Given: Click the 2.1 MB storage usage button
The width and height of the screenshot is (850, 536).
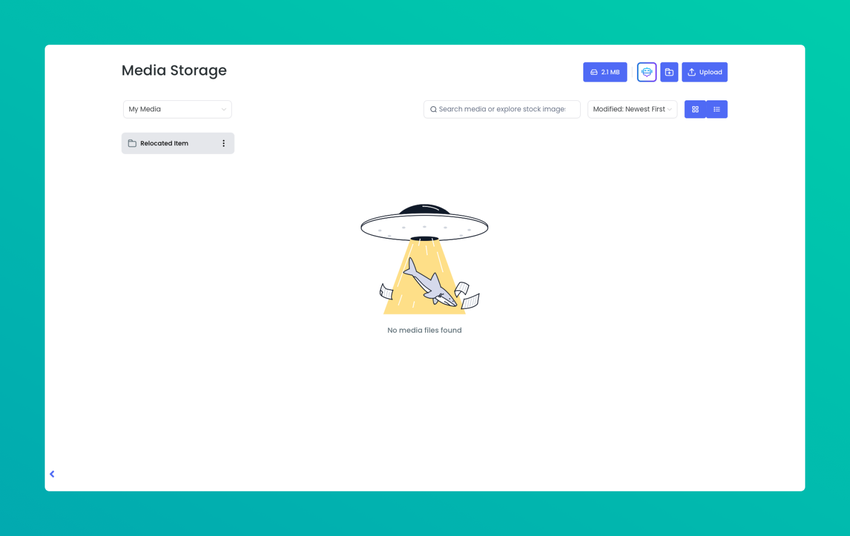Looking at the screenshot, I should point(605,72).
